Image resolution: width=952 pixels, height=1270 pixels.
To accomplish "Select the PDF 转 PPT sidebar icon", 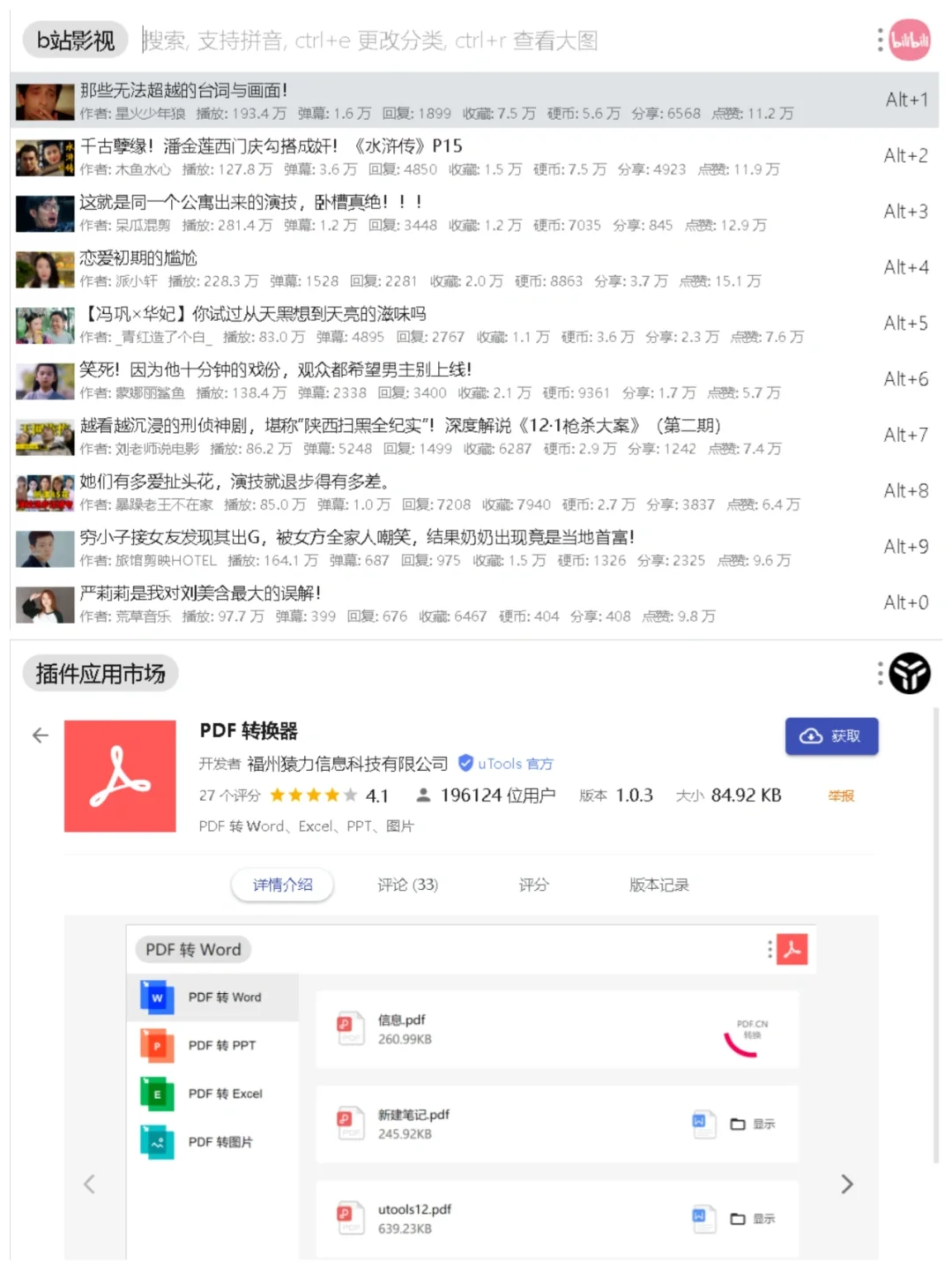I will point(157,1045).
